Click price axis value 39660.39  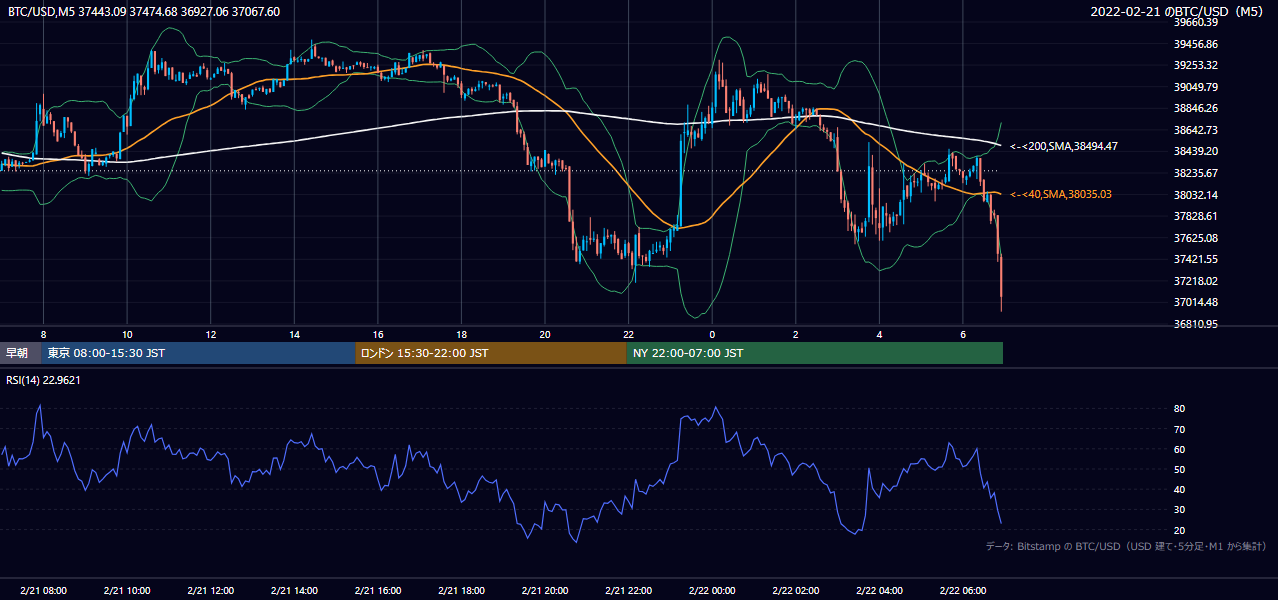[1195, 22]
